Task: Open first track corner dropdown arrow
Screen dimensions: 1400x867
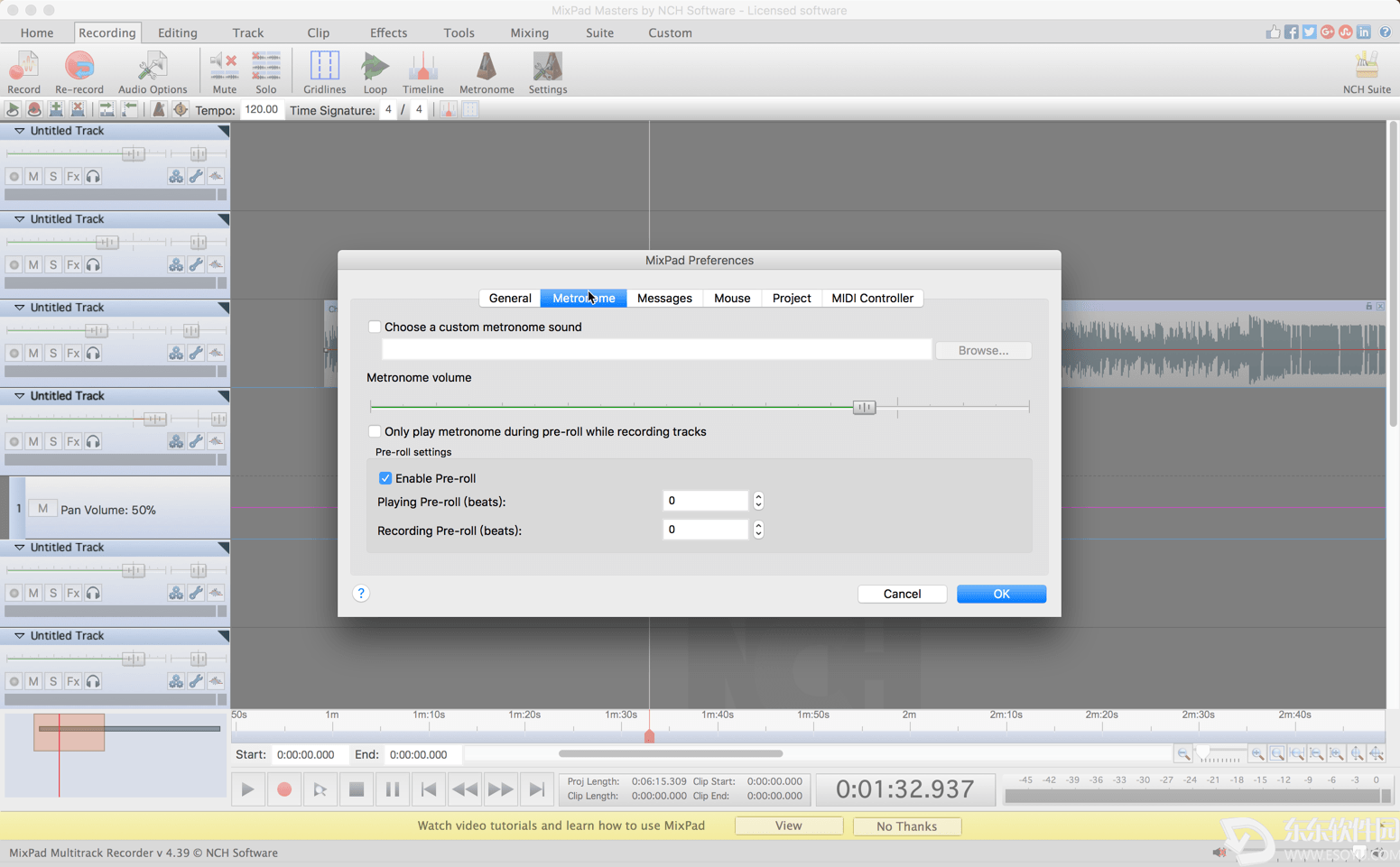Action: pos(223,132)
